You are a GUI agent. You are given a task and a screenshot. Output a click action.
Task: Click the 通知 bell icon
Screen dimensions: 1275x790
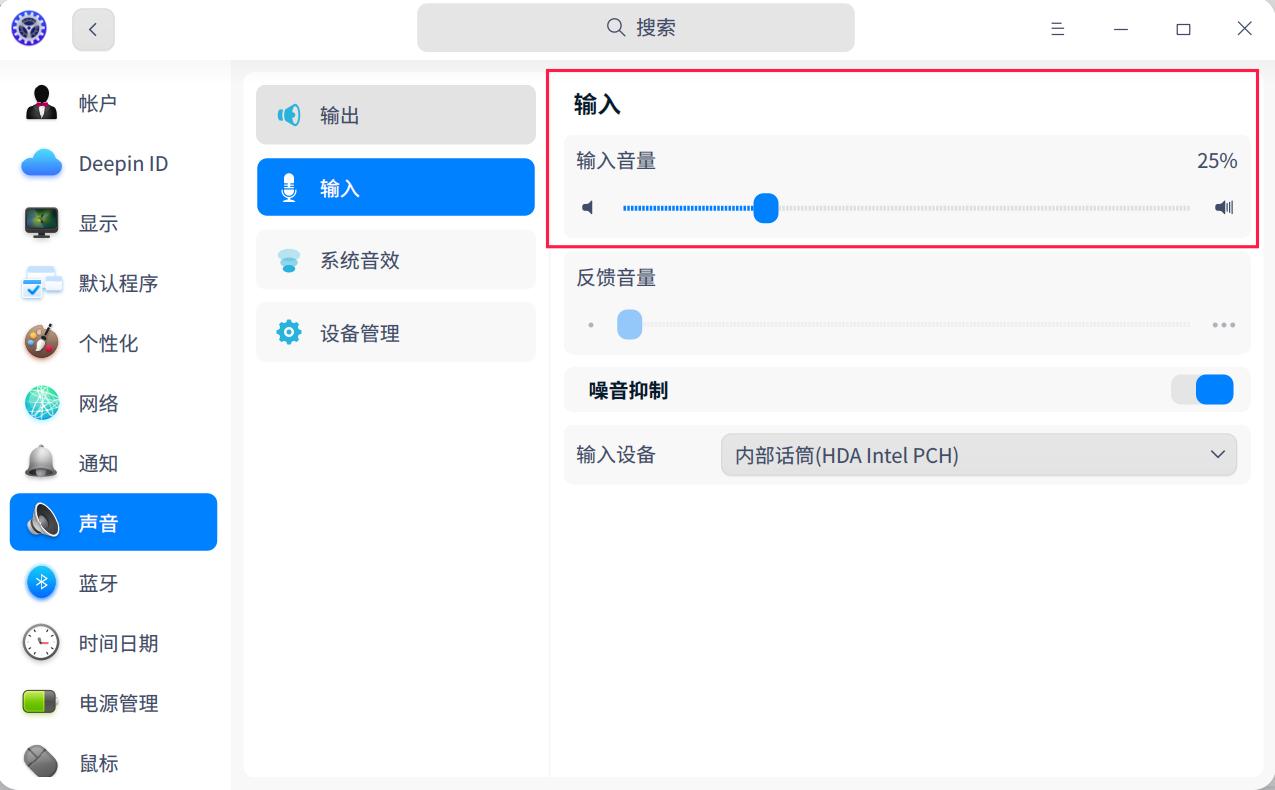[x=41, y=462]
